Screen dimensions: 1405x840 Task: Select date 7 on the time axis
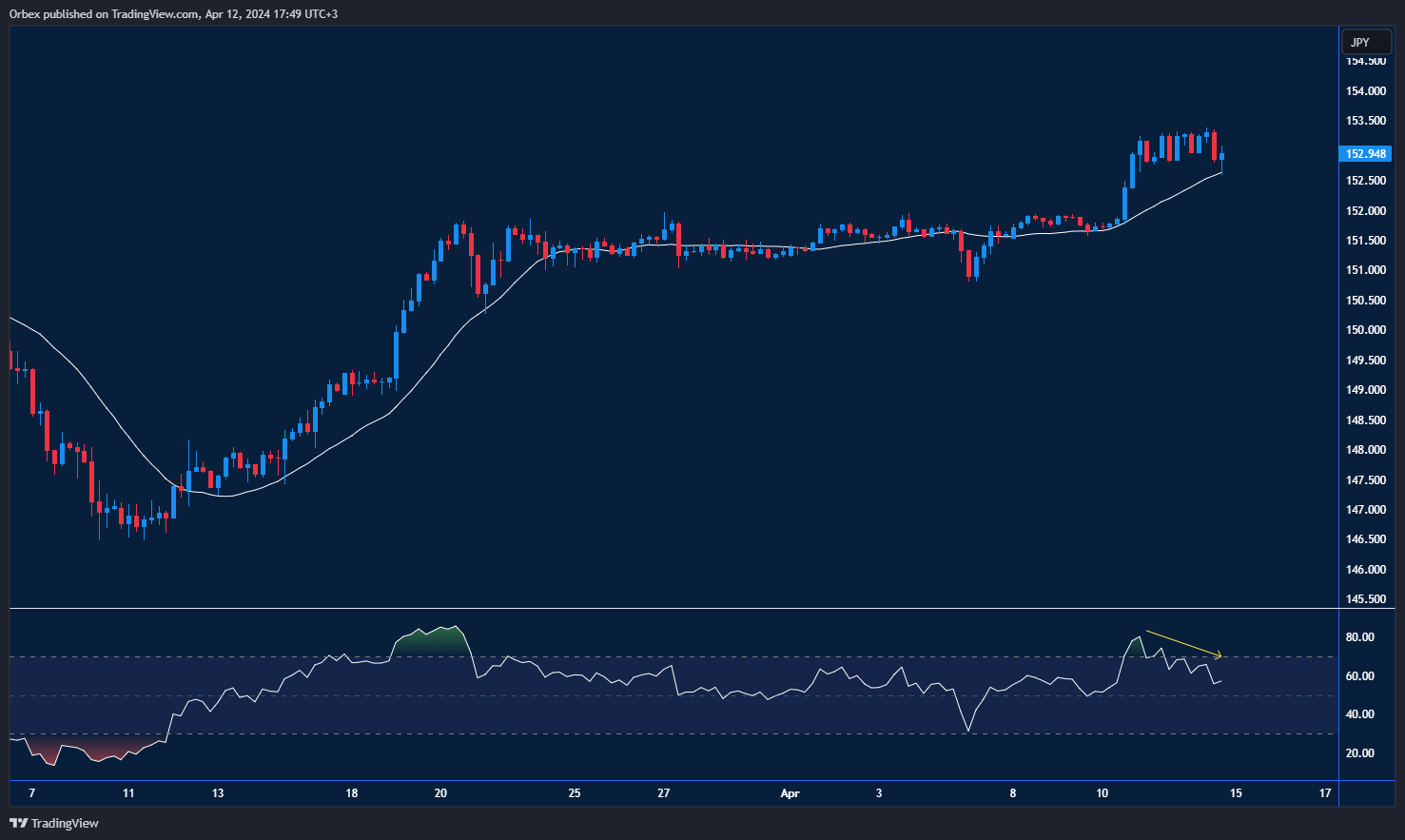pos(32,793)
